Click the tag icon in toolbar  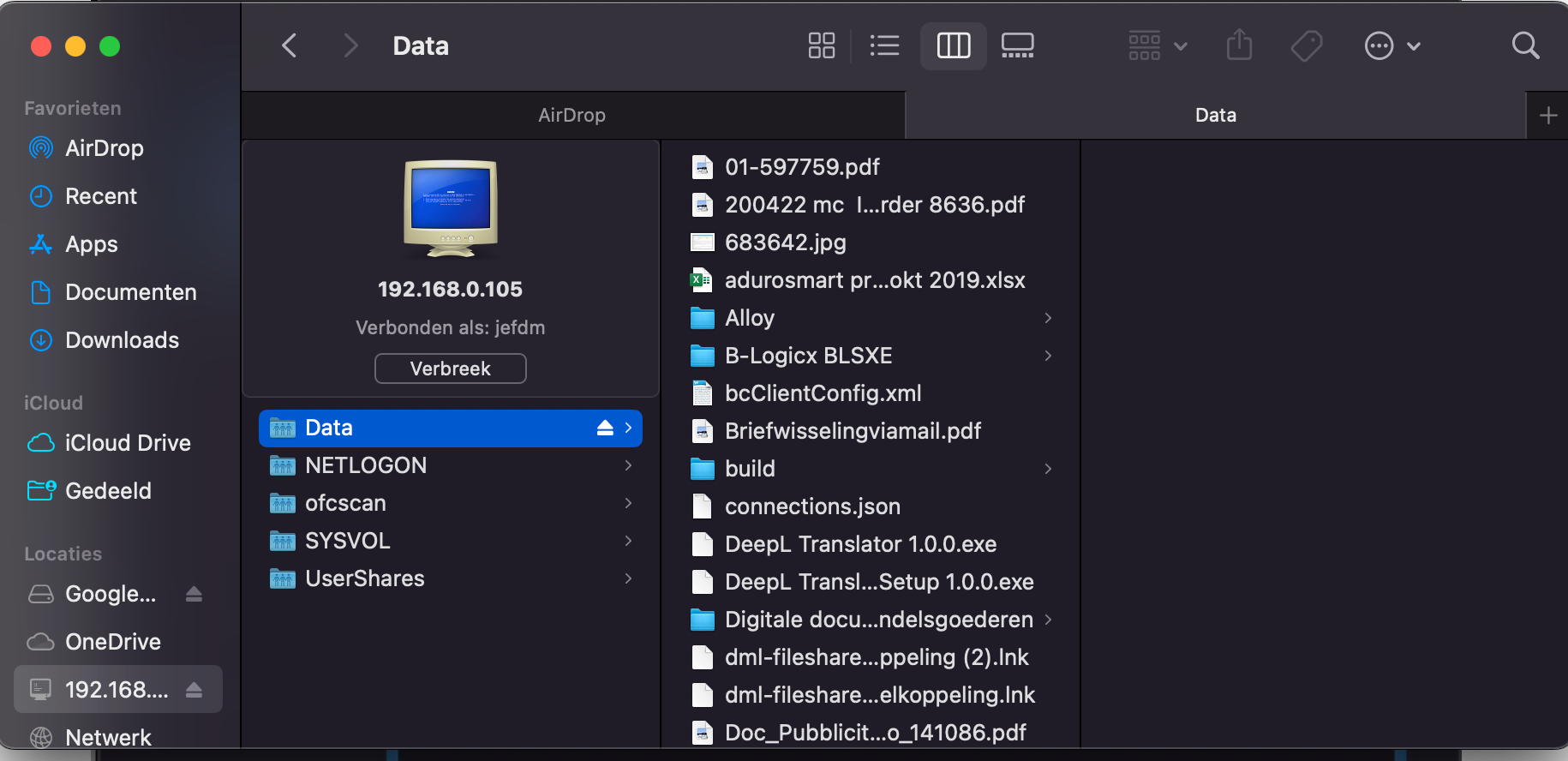[x=1306, y=45]
